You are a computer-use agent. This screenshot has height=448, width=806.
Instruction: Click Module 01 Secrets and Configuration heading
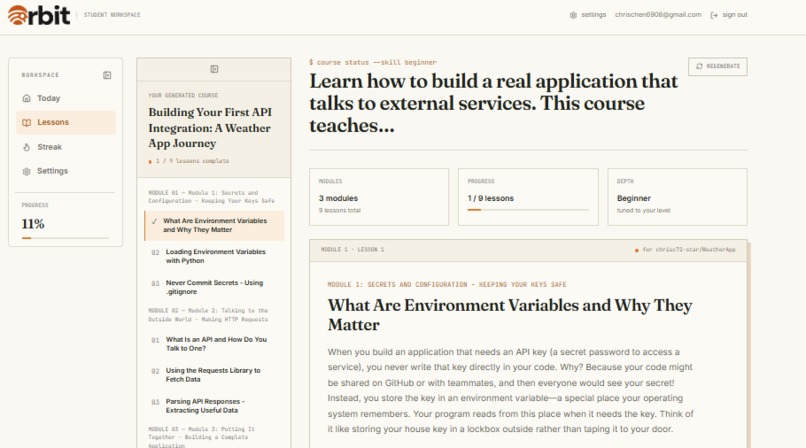point(212,197)
